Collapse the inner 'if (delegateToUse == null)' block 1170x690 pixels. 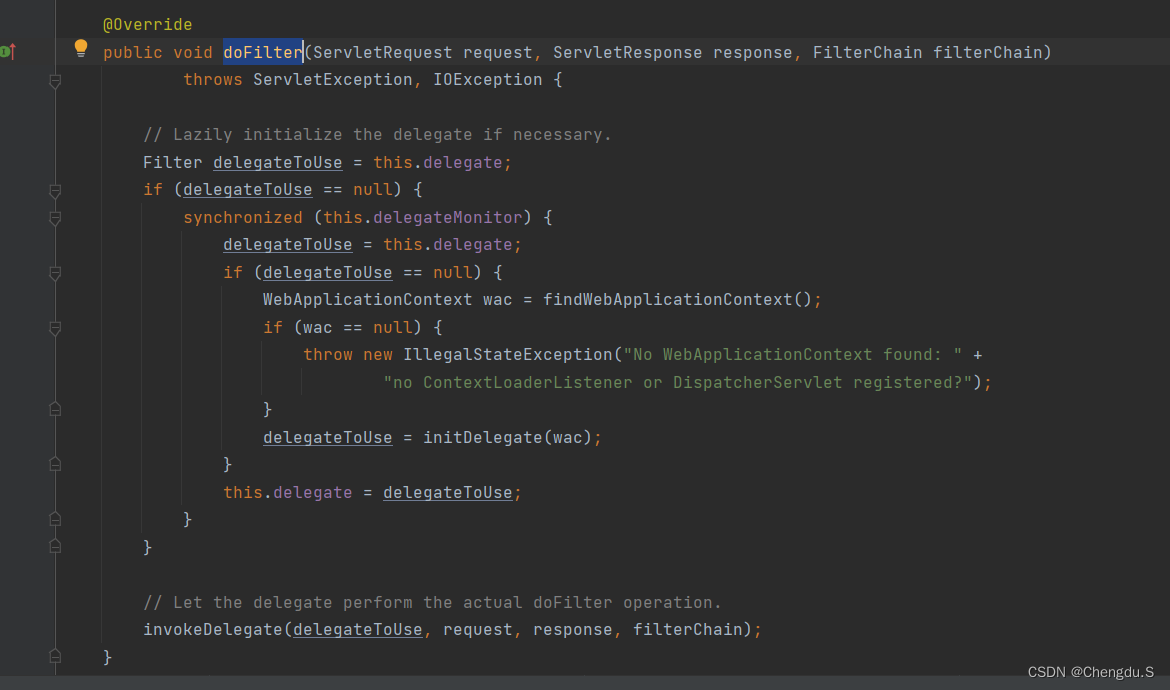click(x=55, y=273)
